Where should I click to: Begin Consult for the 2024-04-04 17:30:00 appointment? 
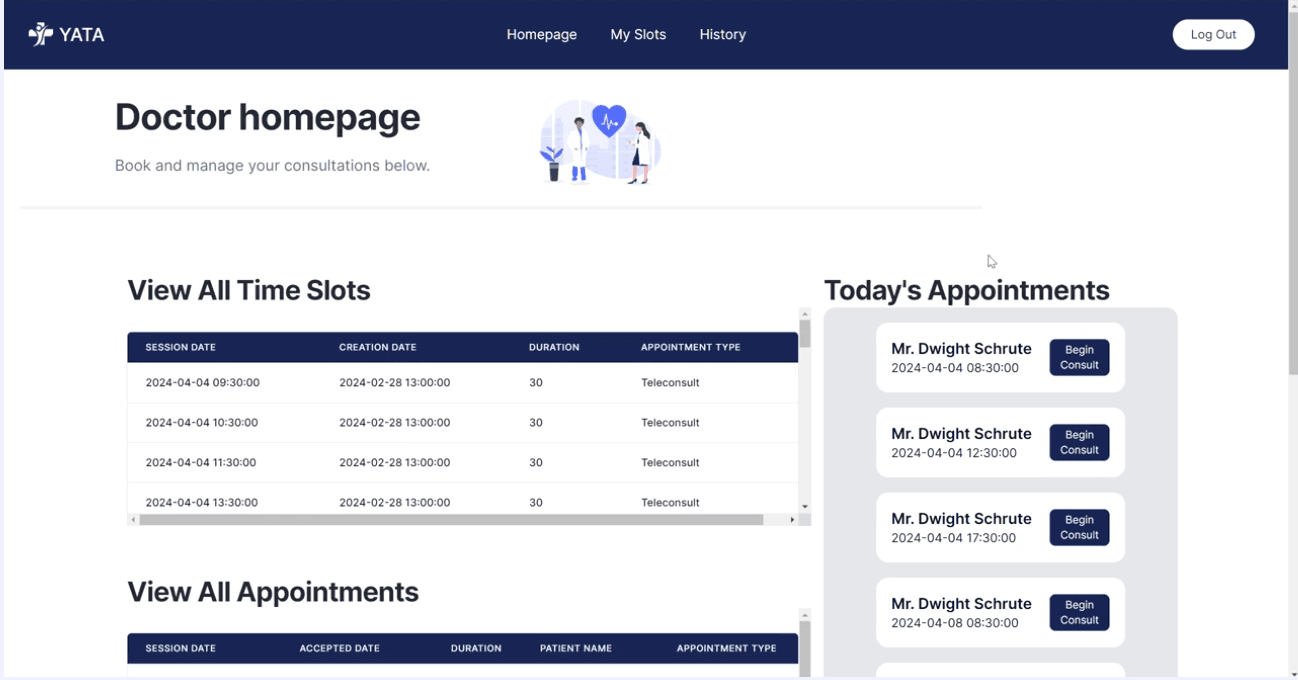point(1079,528)
